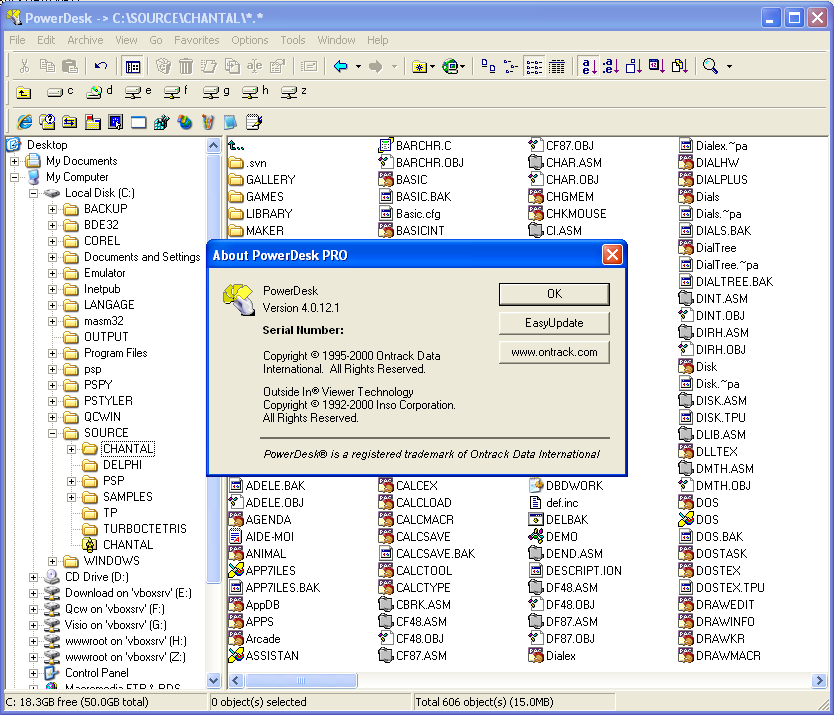The image size is (834, 715).
Task: Click sort ascending by name icon
Action: (x=589, y=67)
